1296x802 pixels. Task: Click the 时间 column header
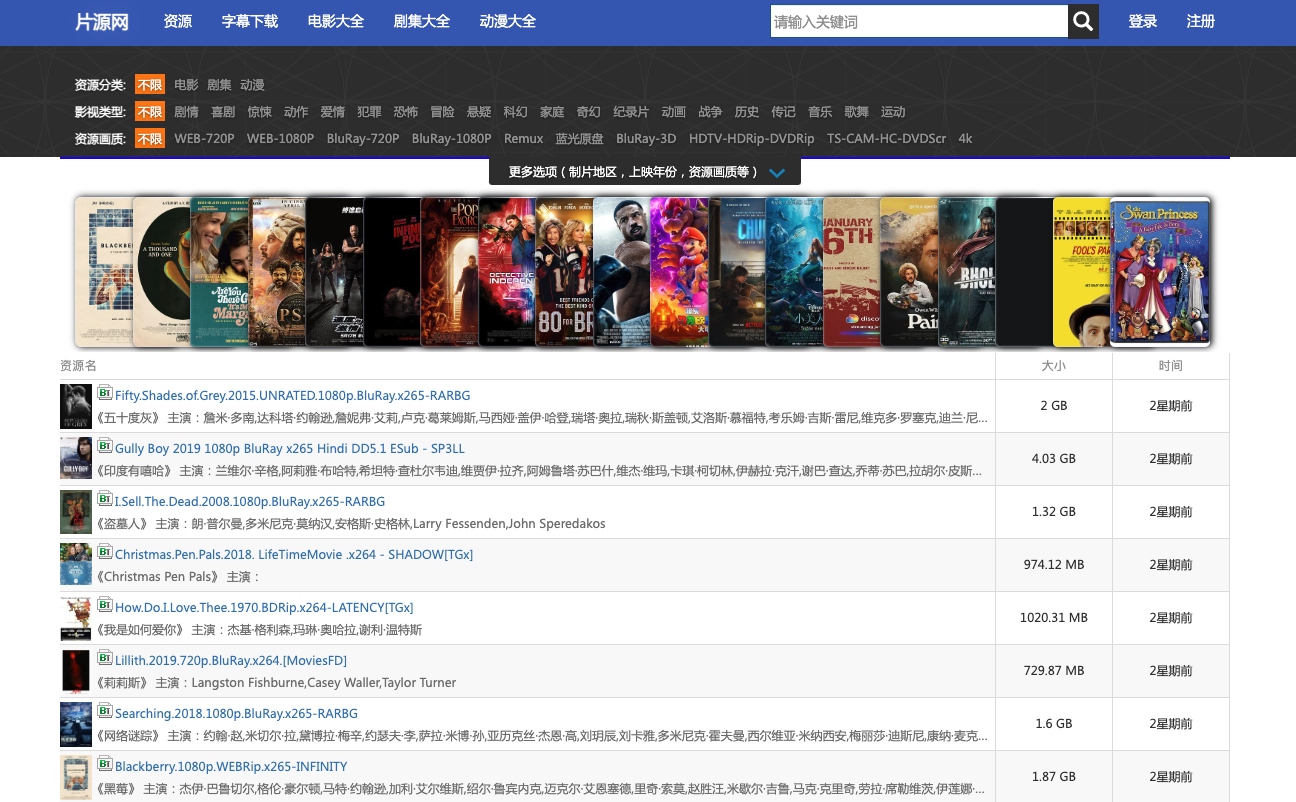tap(1171, 366)
